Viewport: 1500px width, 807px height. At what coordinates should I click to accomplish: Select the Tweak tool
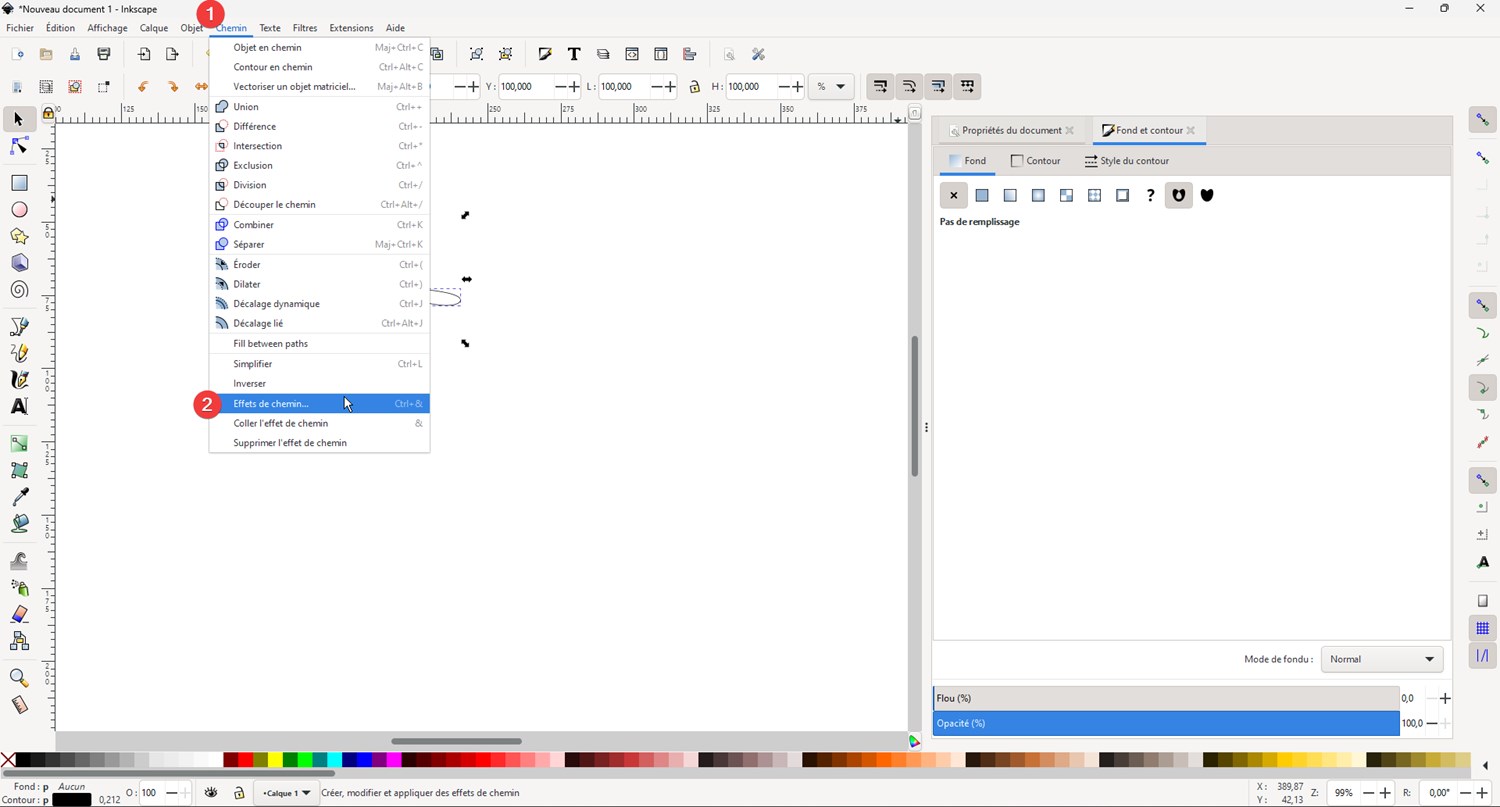click(x=18, y=560)
